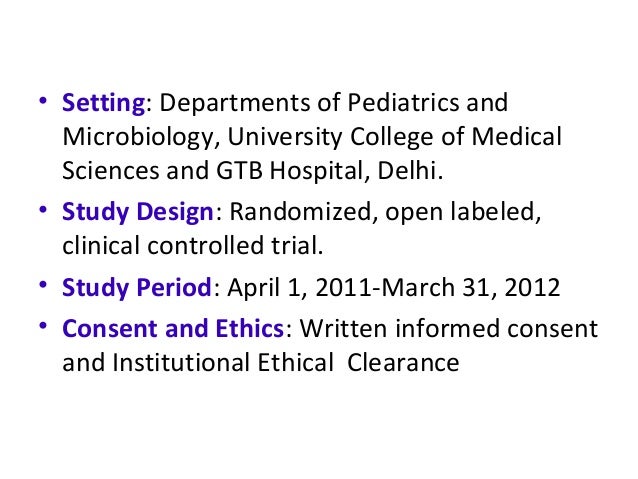Click the 'Study Period' heading

(x=137, y=288)
